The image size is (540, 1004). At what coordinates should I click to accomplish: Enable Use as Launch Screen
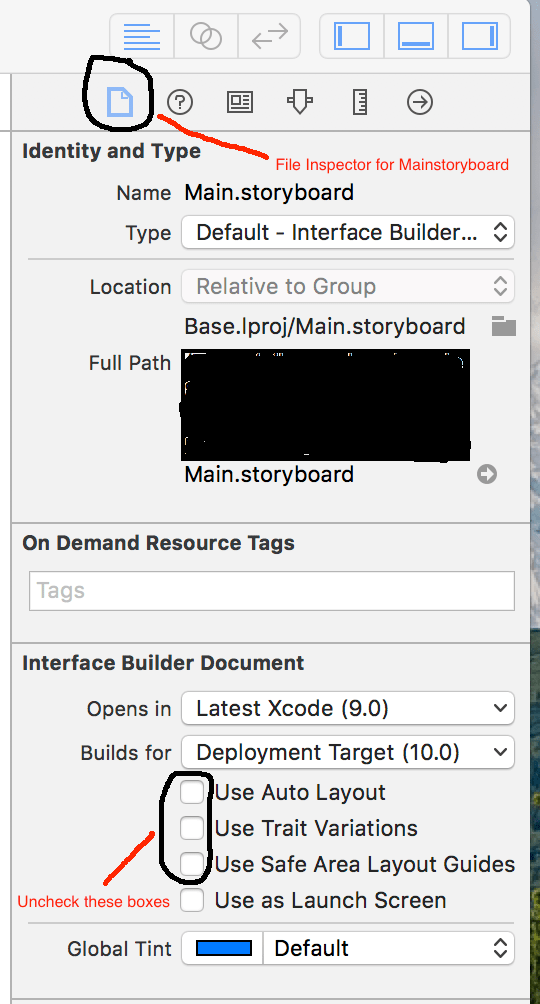(192, 900)
